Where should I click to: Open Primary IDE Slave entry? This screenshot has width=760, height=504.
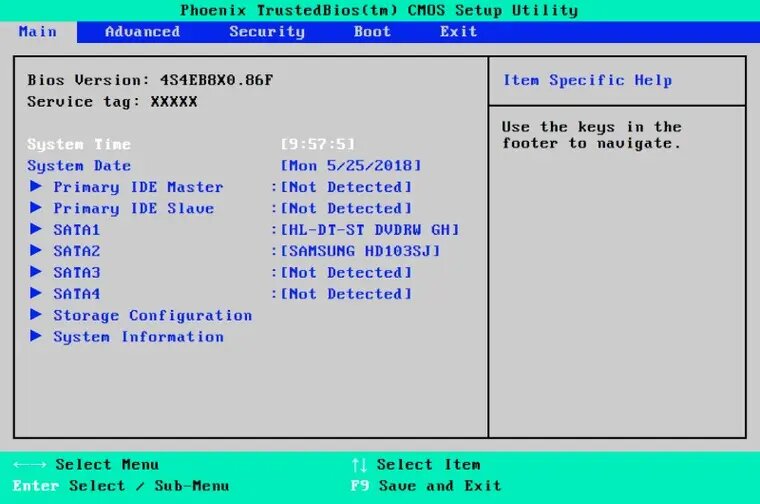[x=134, y=208]
